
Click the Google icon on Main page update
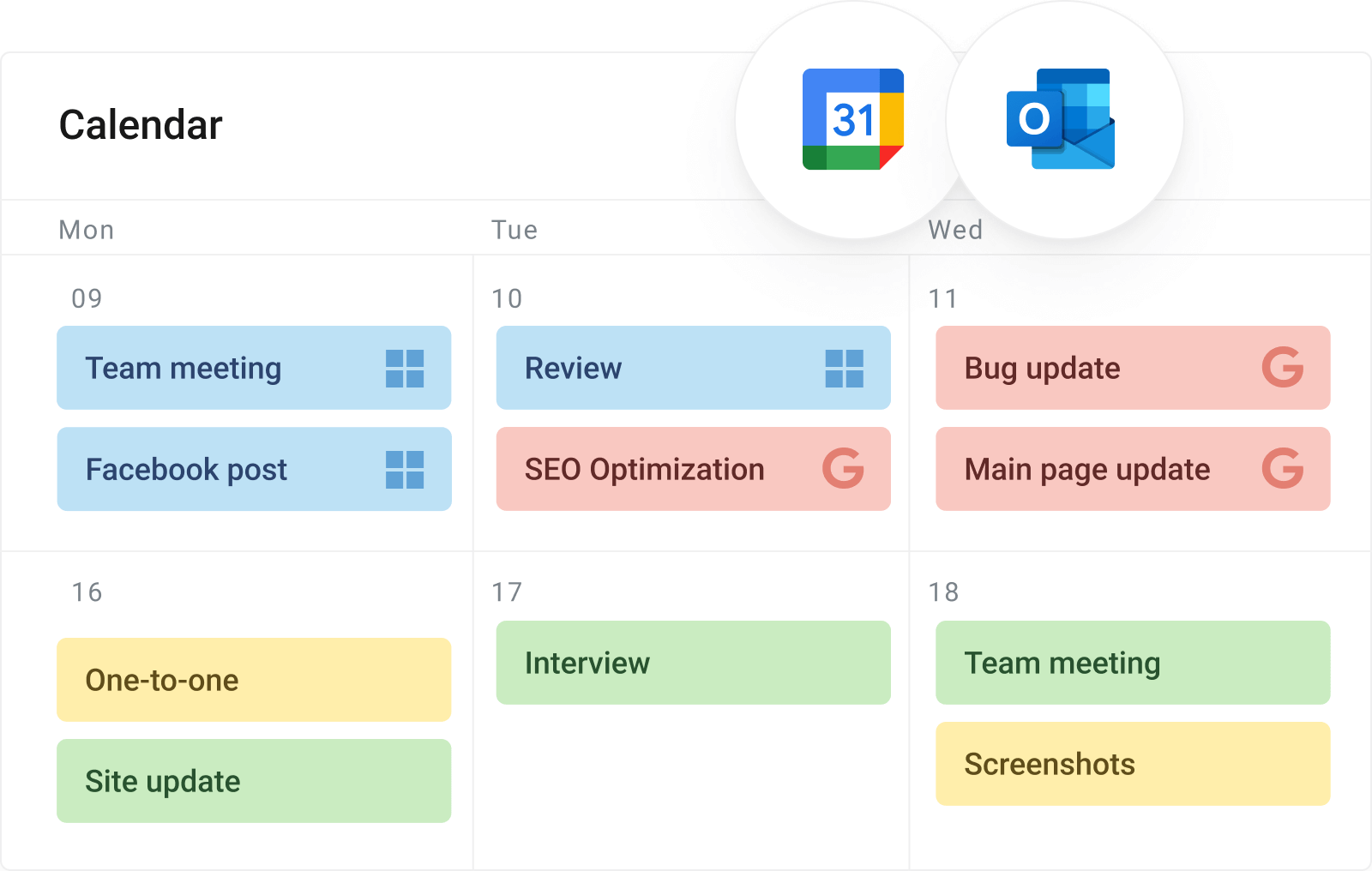pyautogui.click(x=1284, y=469)
